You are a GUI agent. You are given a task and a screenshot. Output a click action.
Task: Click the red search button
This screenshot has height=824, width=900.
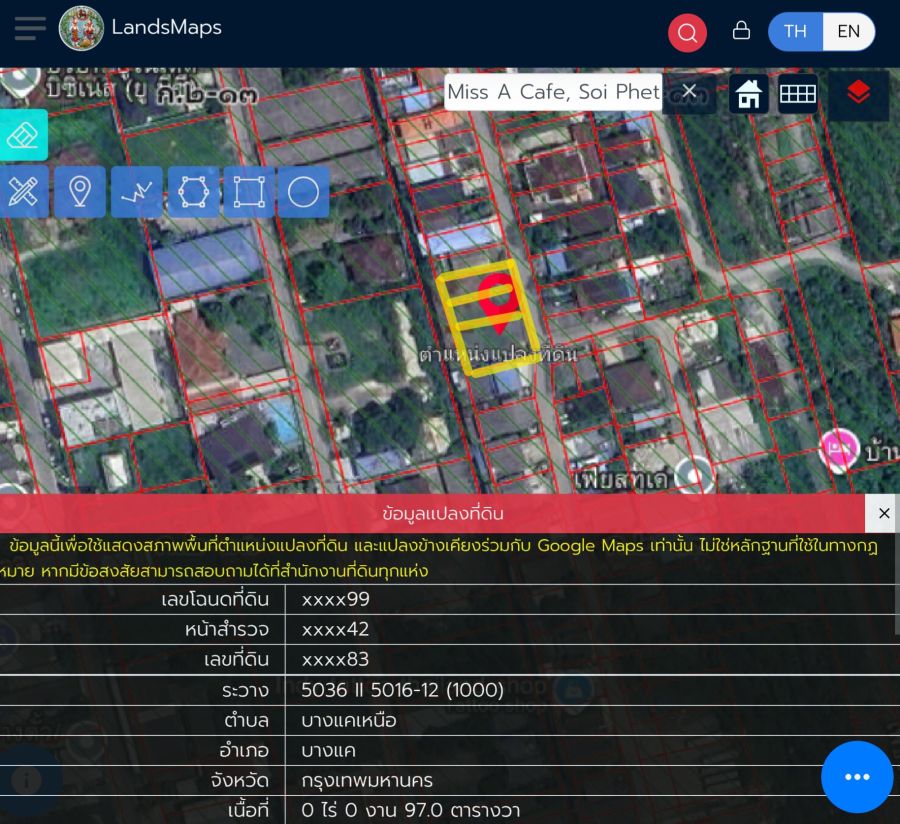(687, 33)
